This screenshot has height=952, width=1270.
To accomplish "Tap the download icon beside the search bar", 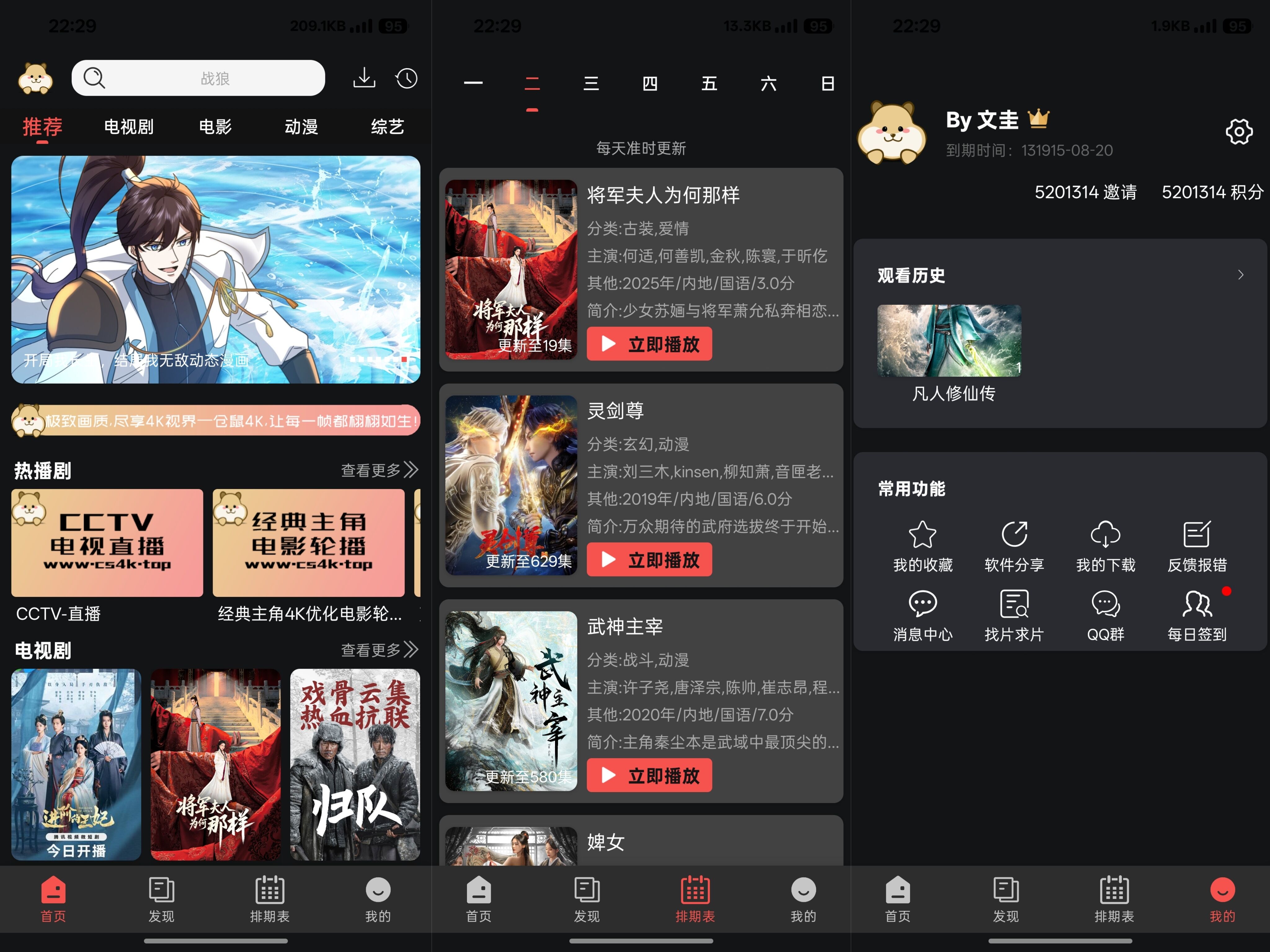I will 364,78.
